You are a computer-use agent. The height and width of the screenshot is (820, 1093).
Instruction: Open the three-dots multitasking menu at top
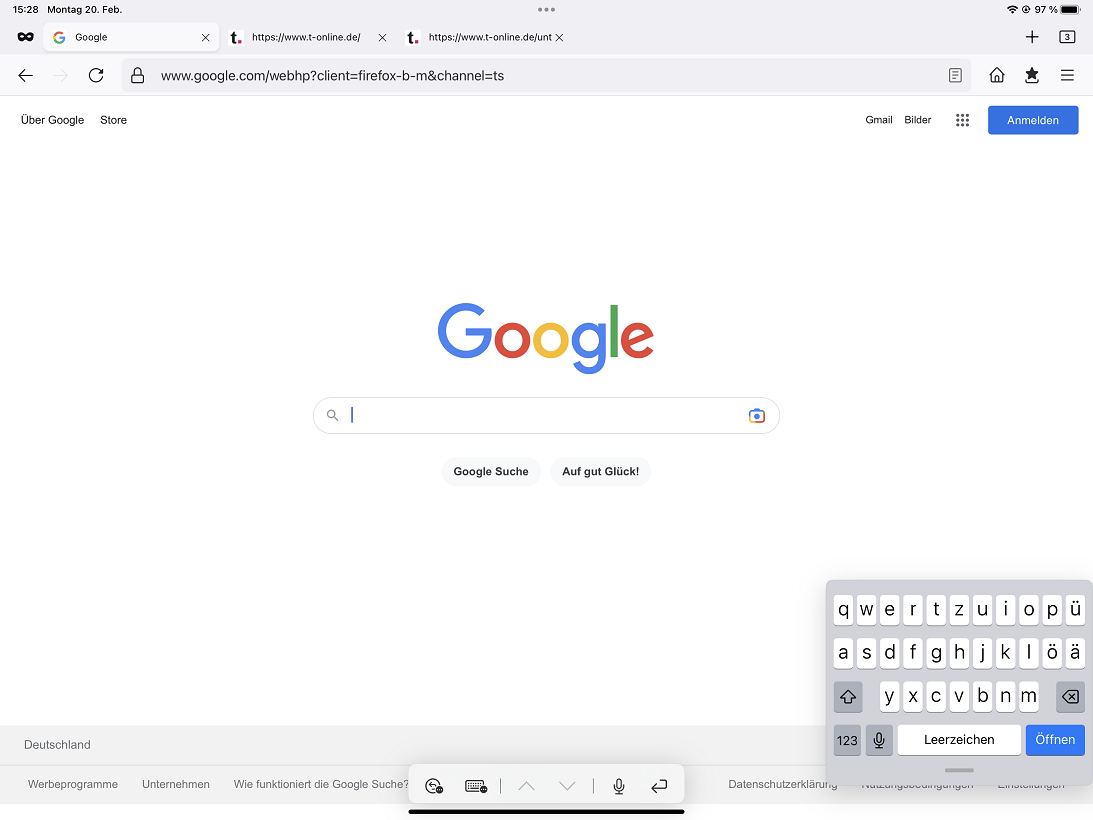(x=546, y=10)
